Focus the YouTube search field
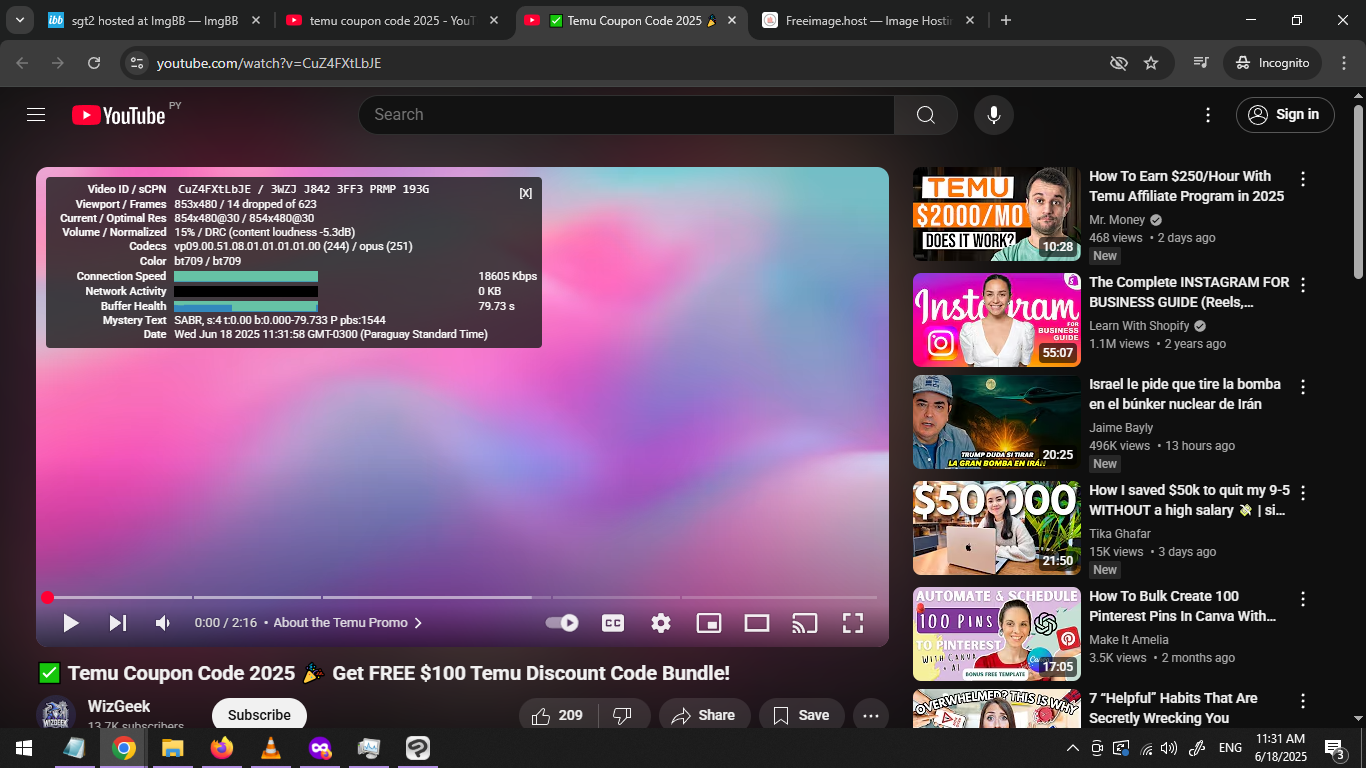The height and width of the screenshot is (768, 1366). click(x=626, y=115)
